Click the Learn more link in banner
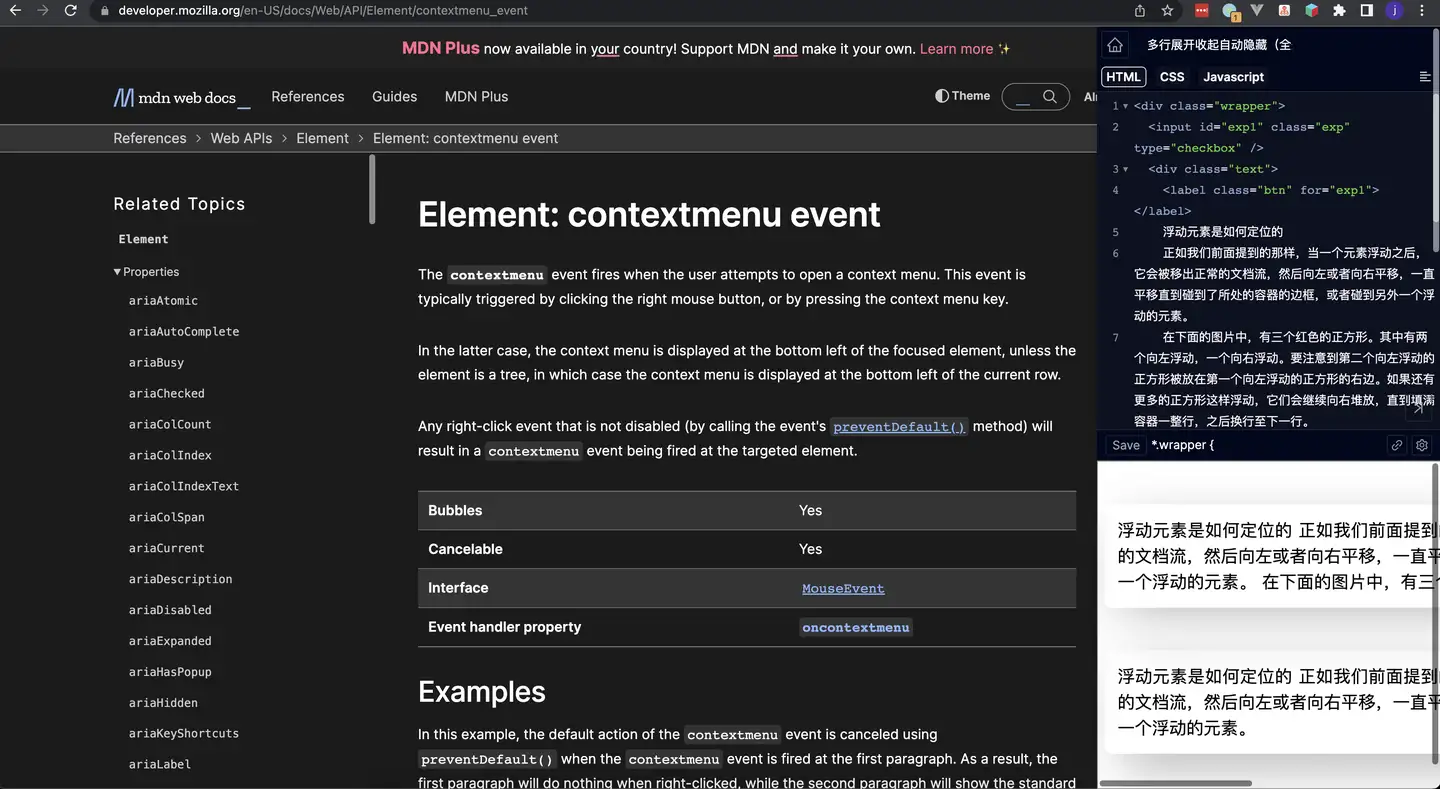The width and height of the screenshot is (1440, 789). (x=956, y=48)
